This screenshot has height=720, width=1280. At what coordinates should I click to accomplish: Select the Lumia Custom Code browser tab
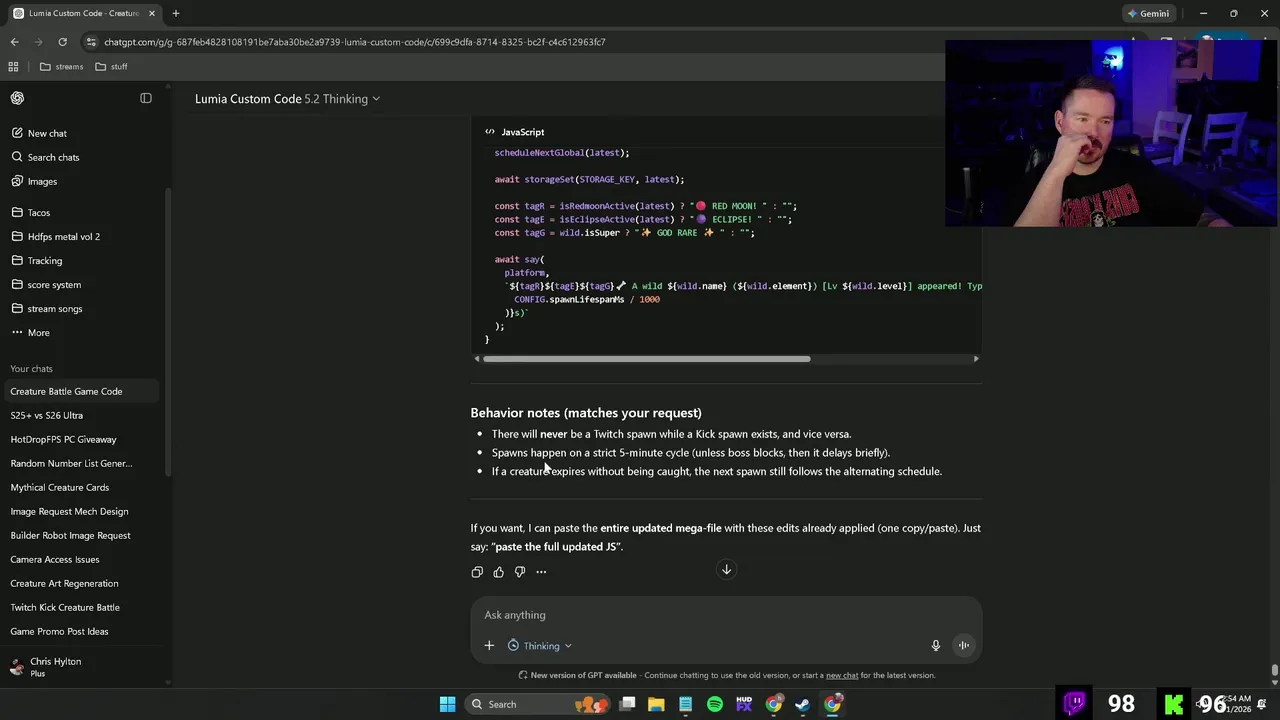85,13
